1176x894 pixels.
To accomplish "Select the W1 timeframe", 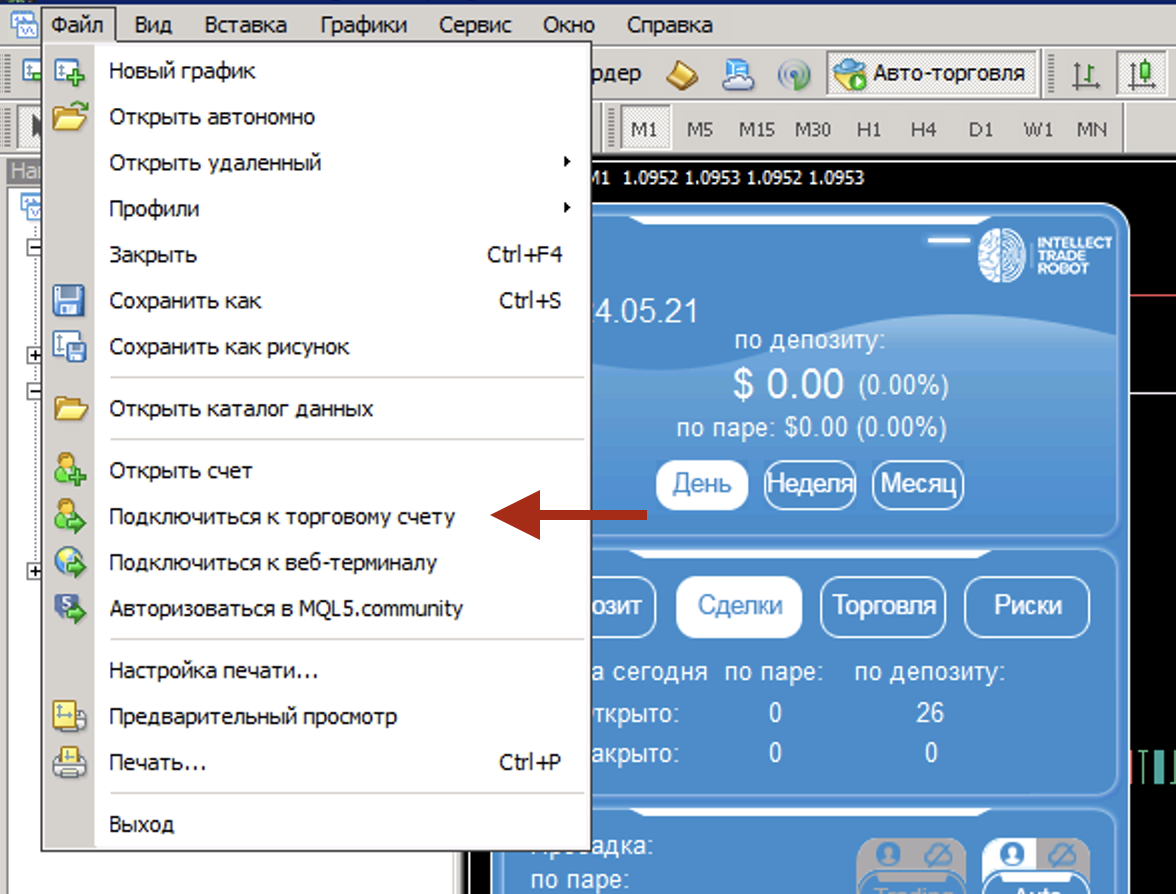I will tap(1038, 129).
